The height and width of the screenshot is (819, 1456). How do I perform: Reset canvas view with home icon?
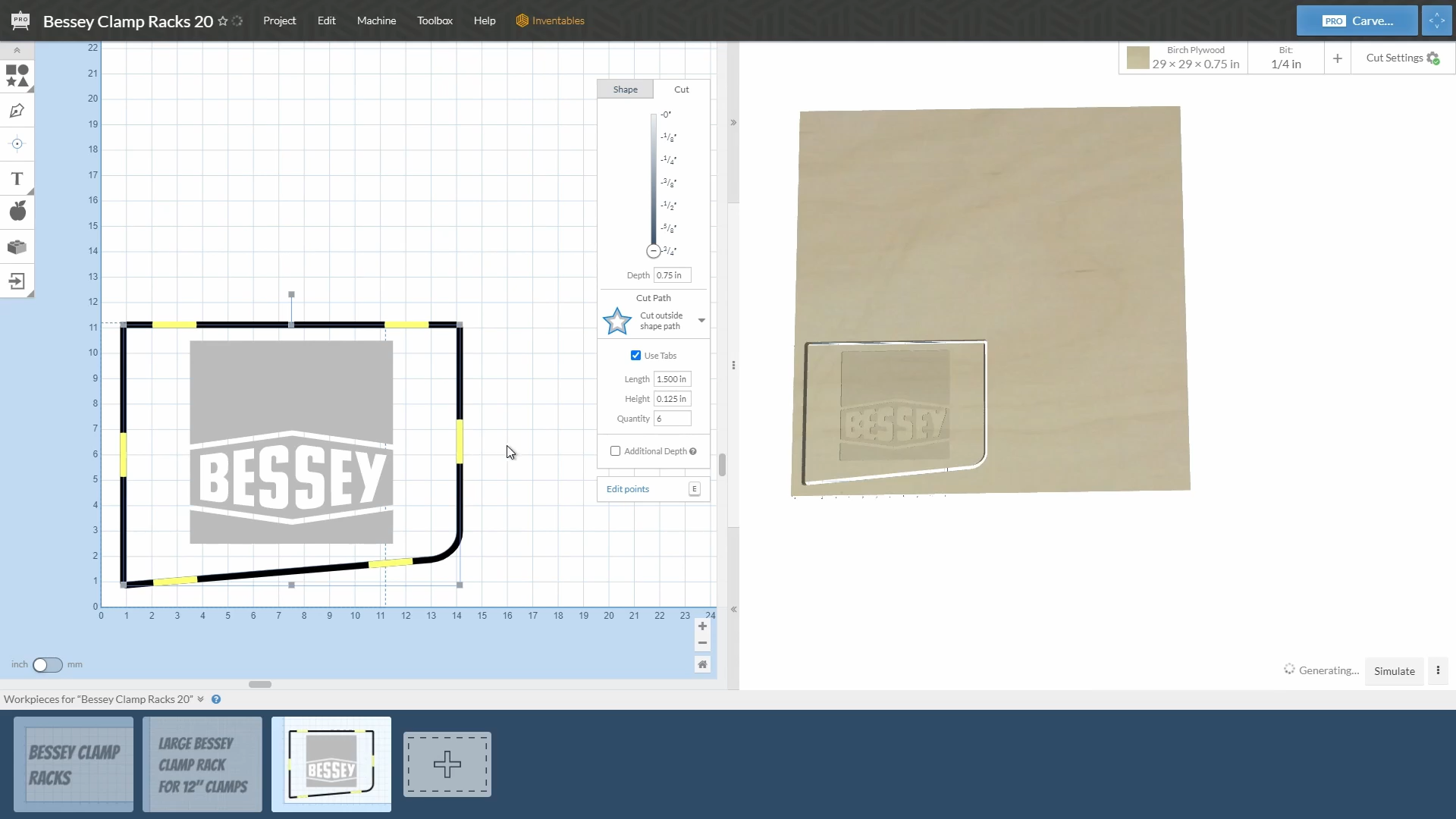point(702,664)
